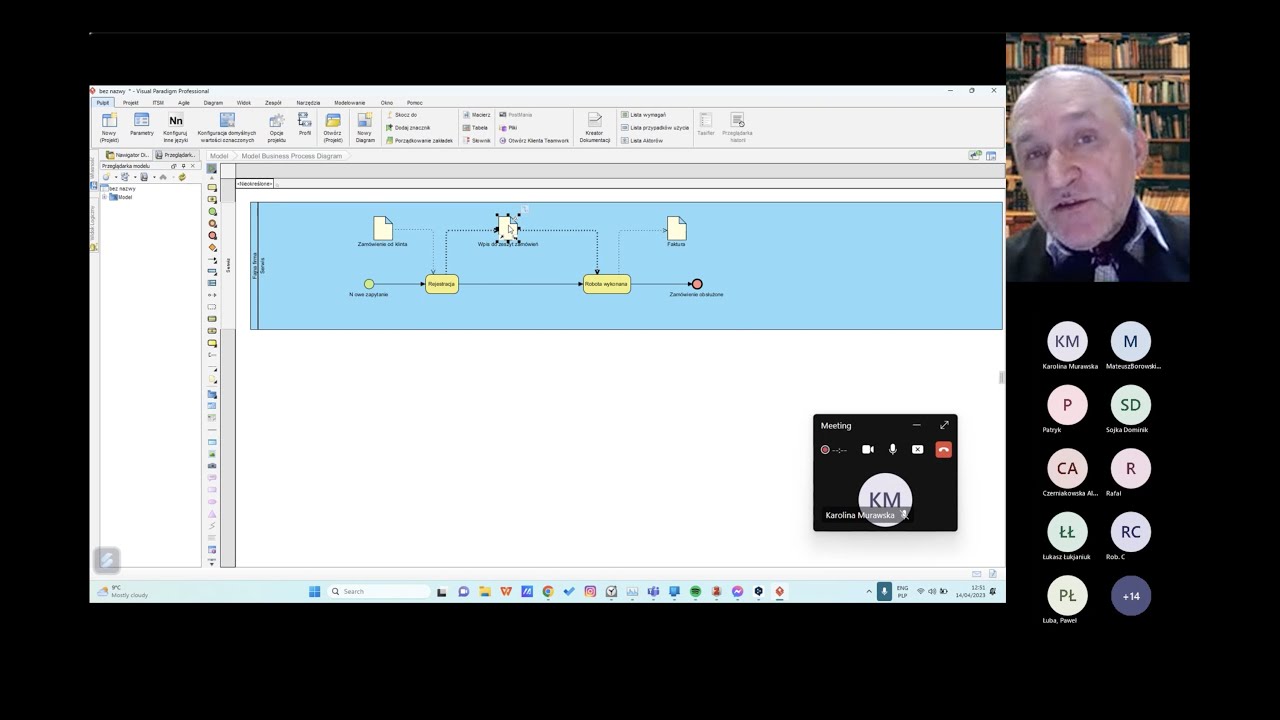Click red hang-up button in Meeting window
1280x720 pixels.
pos(943,450)
